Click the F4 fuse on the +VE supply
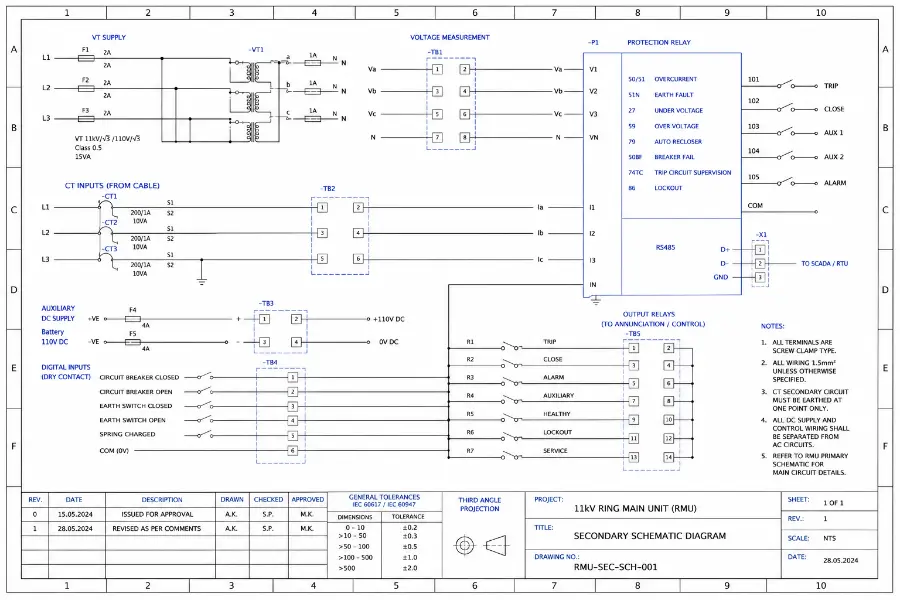This screenshot has height=600, width=900. [x=133, y=319]
